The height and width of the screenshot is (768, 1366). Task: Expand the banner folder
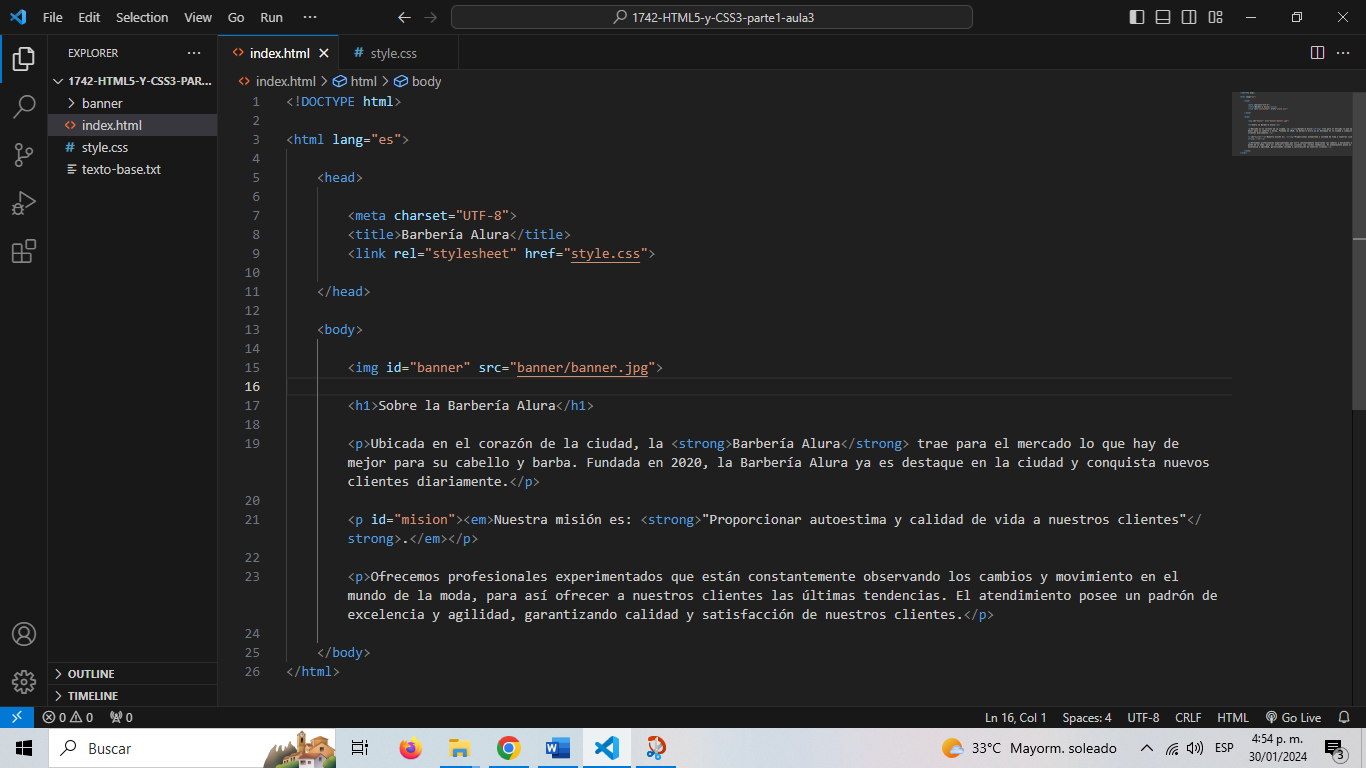click(x=132, y=103)
